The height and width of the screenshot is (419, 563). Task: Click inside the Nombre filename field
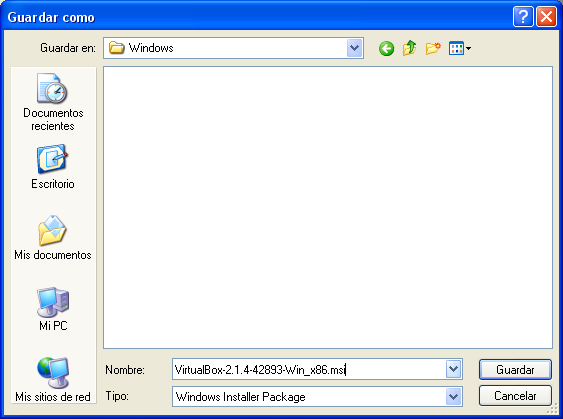[309, 369]
